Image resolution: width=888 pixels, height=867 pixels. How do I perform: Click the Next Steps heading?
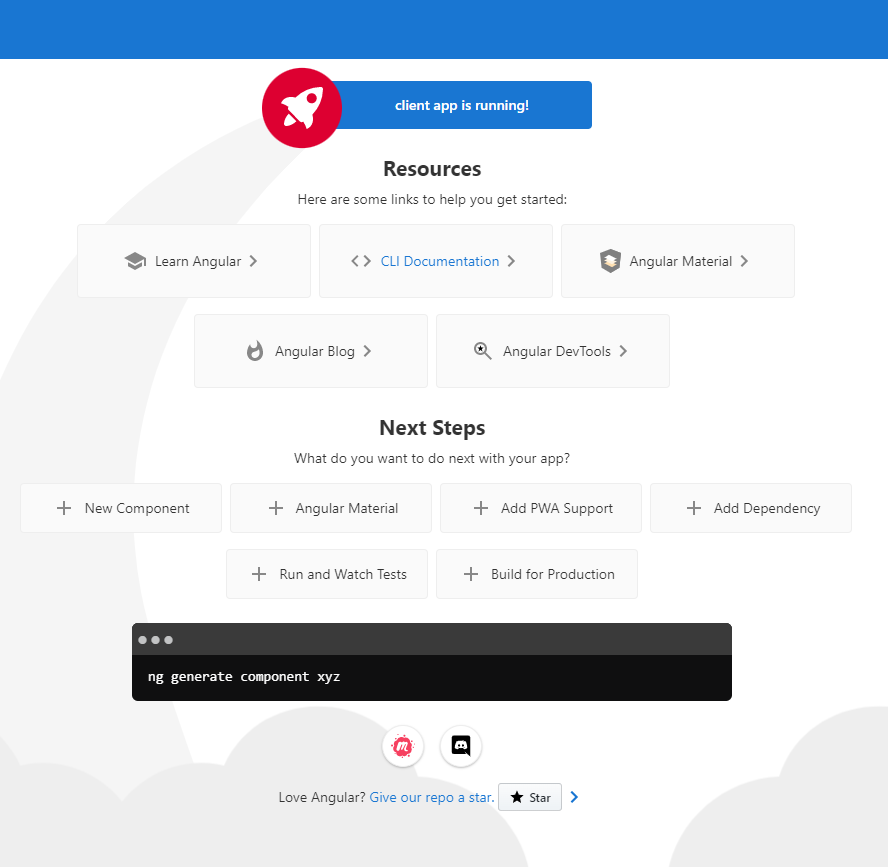tap(432, 428)
